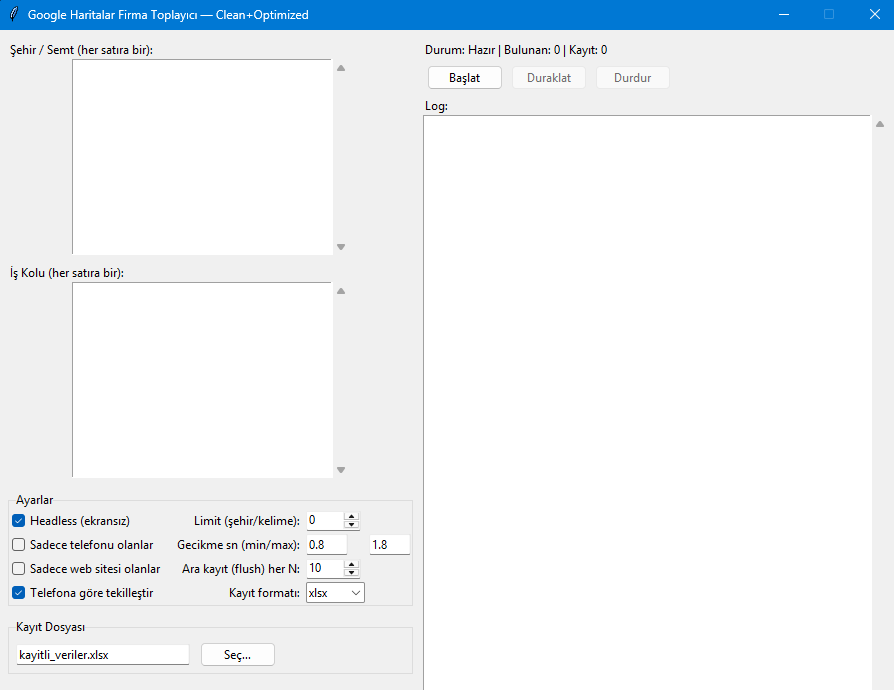Screen dimensions: 894x690
Task: Click the maximum delay field 1.8
Action: 390,545
